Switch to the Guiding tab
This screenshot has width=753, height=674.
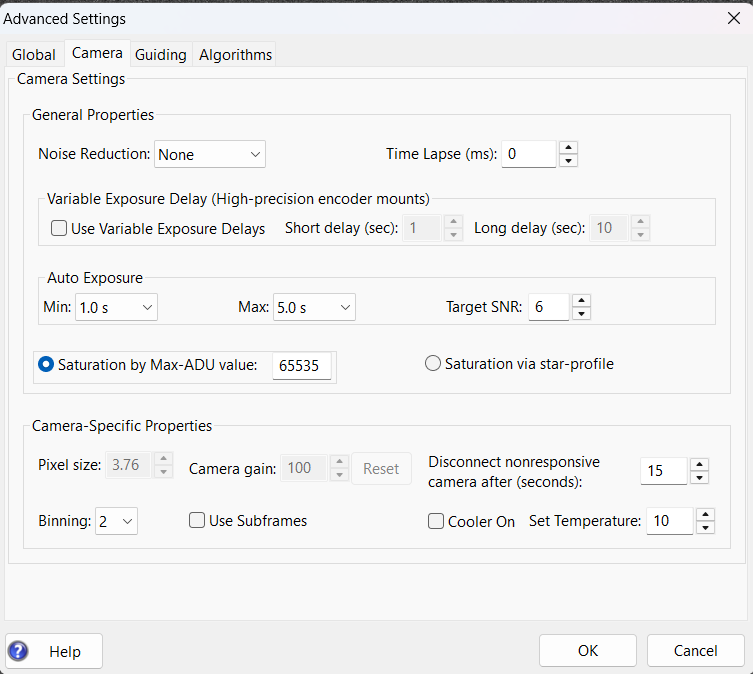point(160,55)
